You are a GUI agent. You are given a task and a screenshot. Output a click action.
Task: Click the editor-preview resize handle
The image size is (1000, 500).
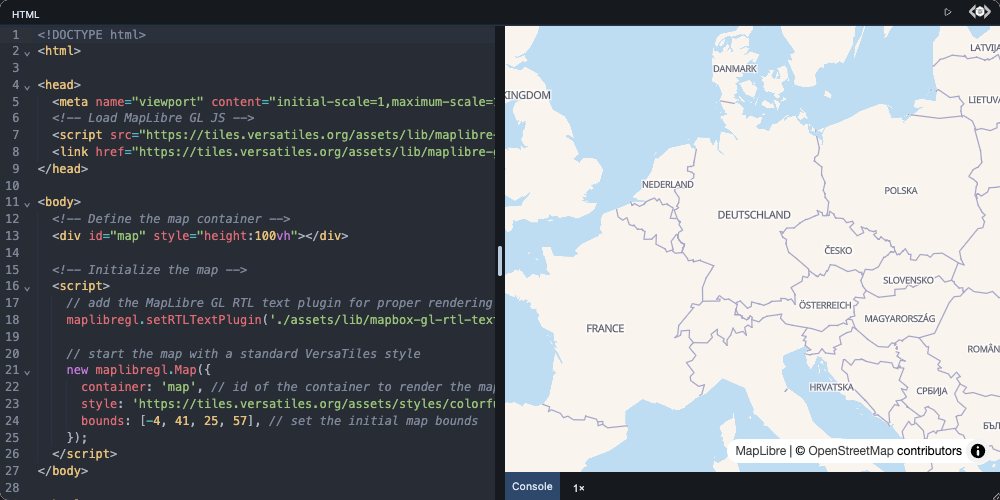[500, 261]
